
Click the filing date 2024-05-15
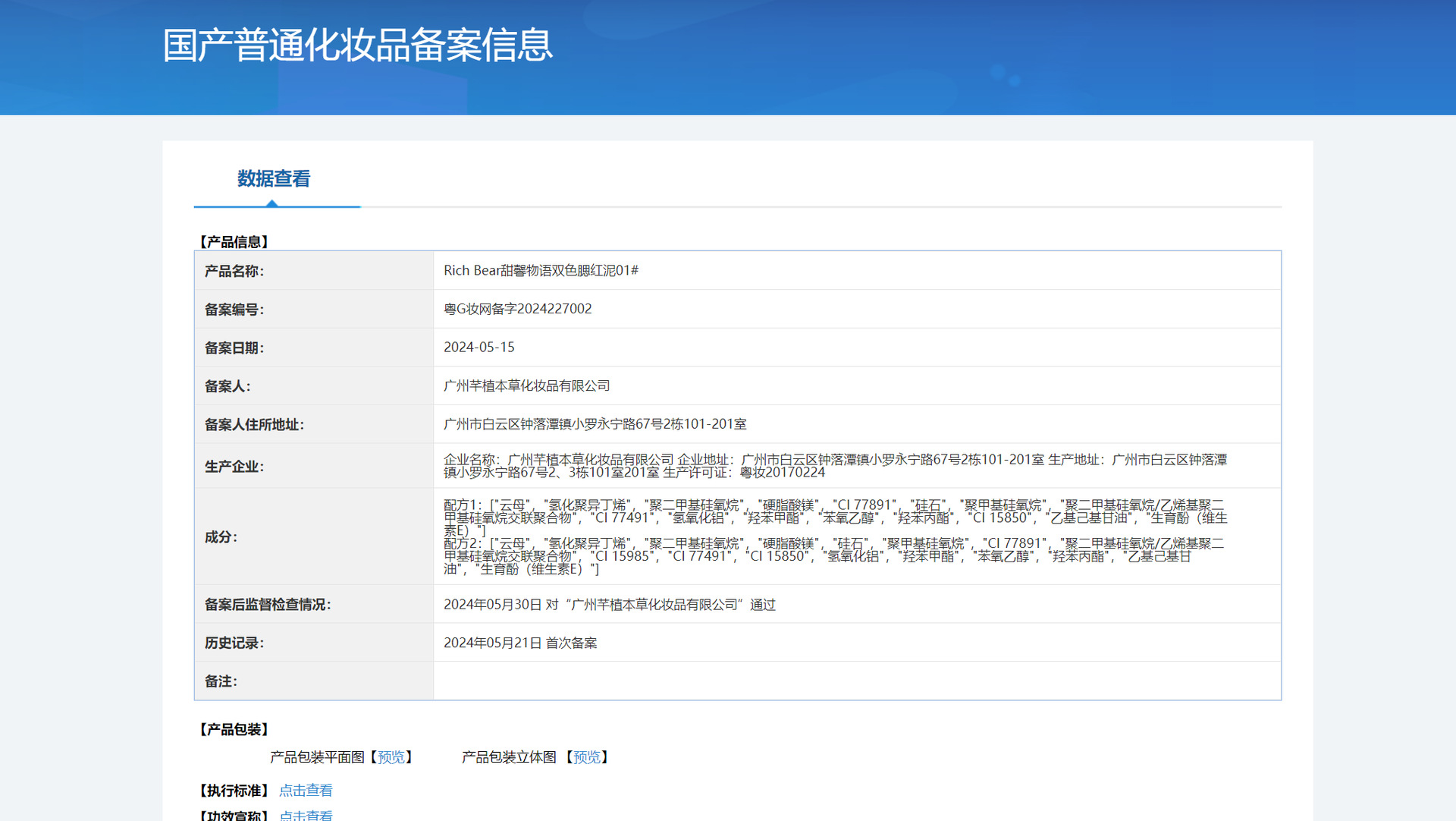point(479,348)
